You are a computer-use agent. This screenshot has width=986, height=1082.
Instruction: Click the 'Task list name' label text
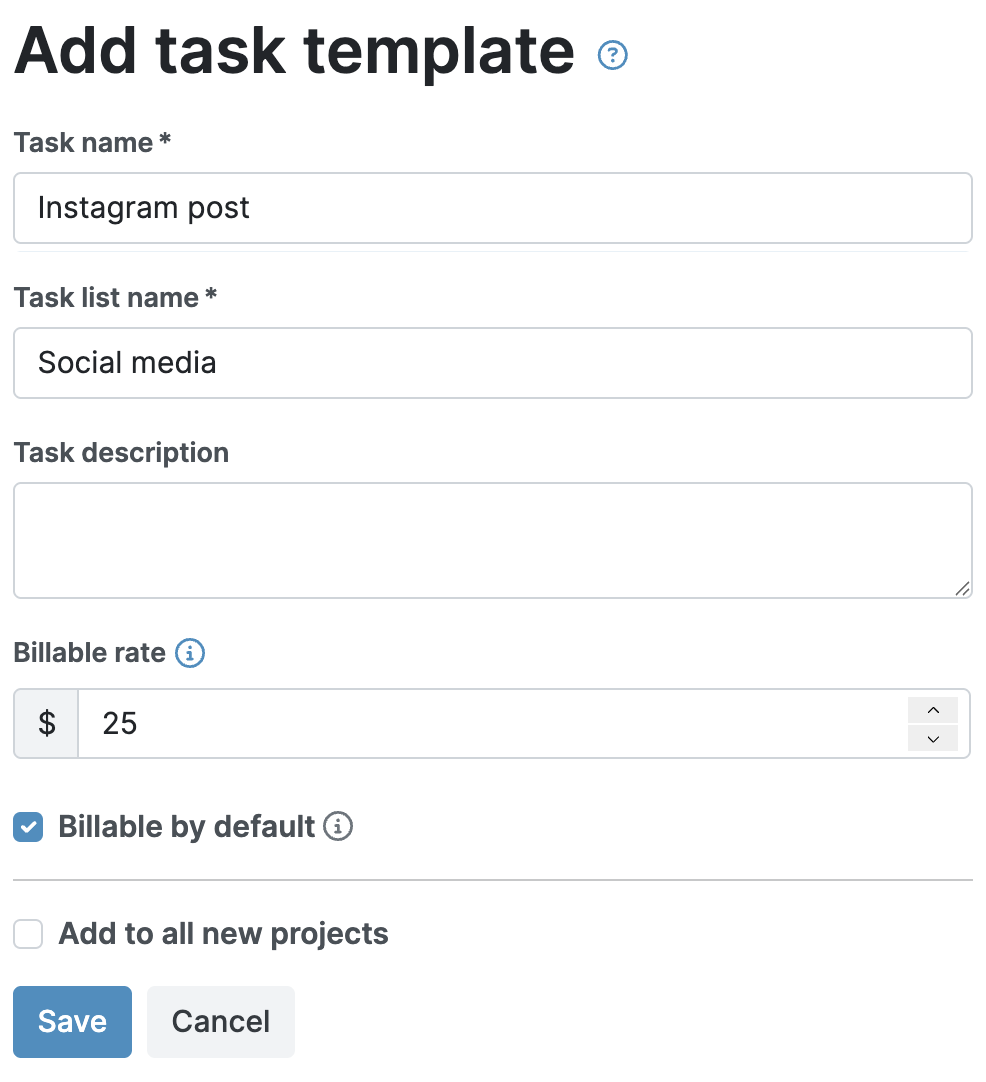point(106,298)
